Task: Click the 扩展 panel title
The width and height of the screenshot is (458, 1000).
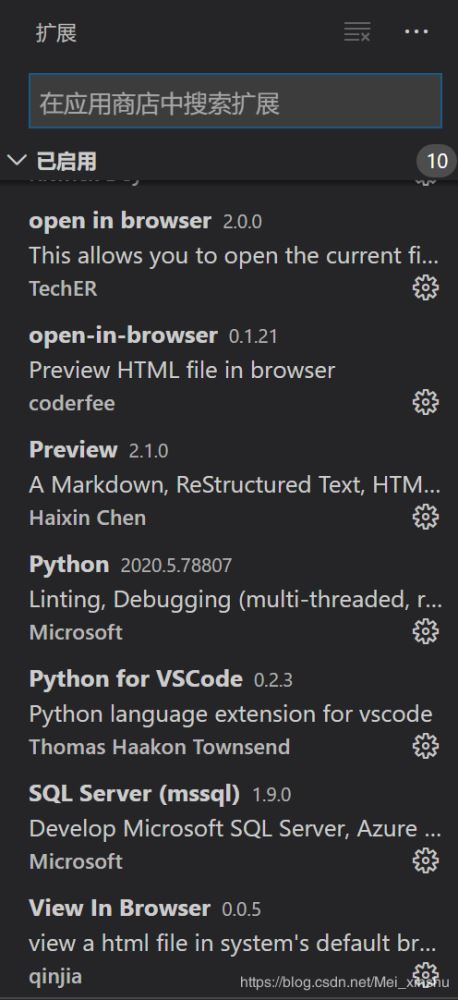Action: (x=56, y=33)
